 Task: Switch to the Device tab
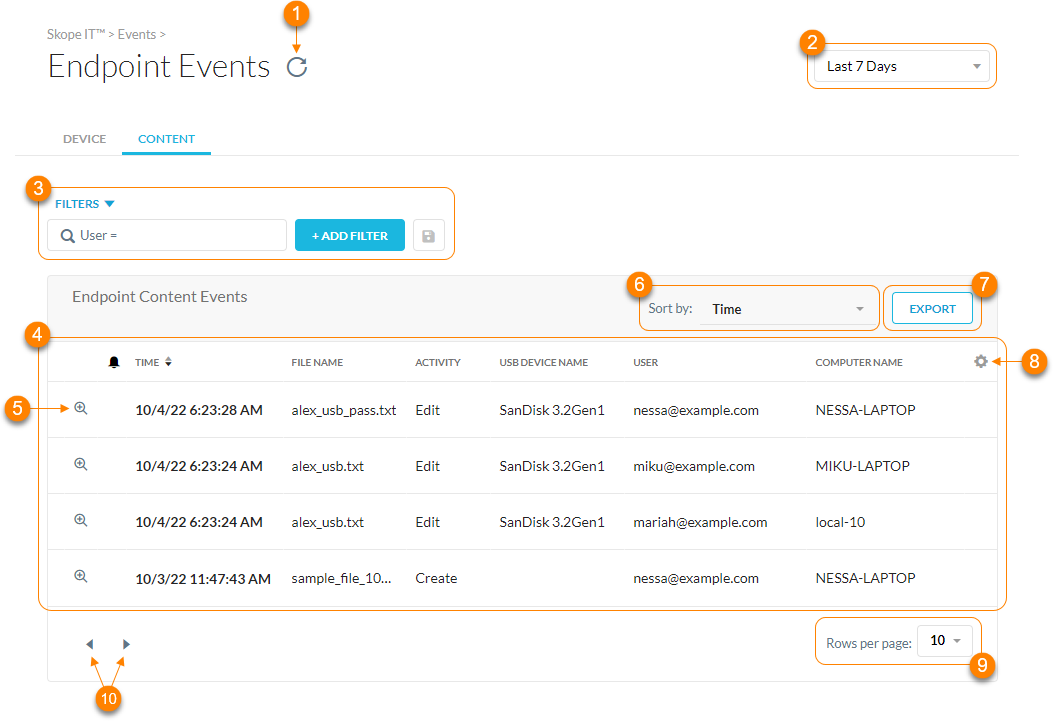[x=84, y=138]
